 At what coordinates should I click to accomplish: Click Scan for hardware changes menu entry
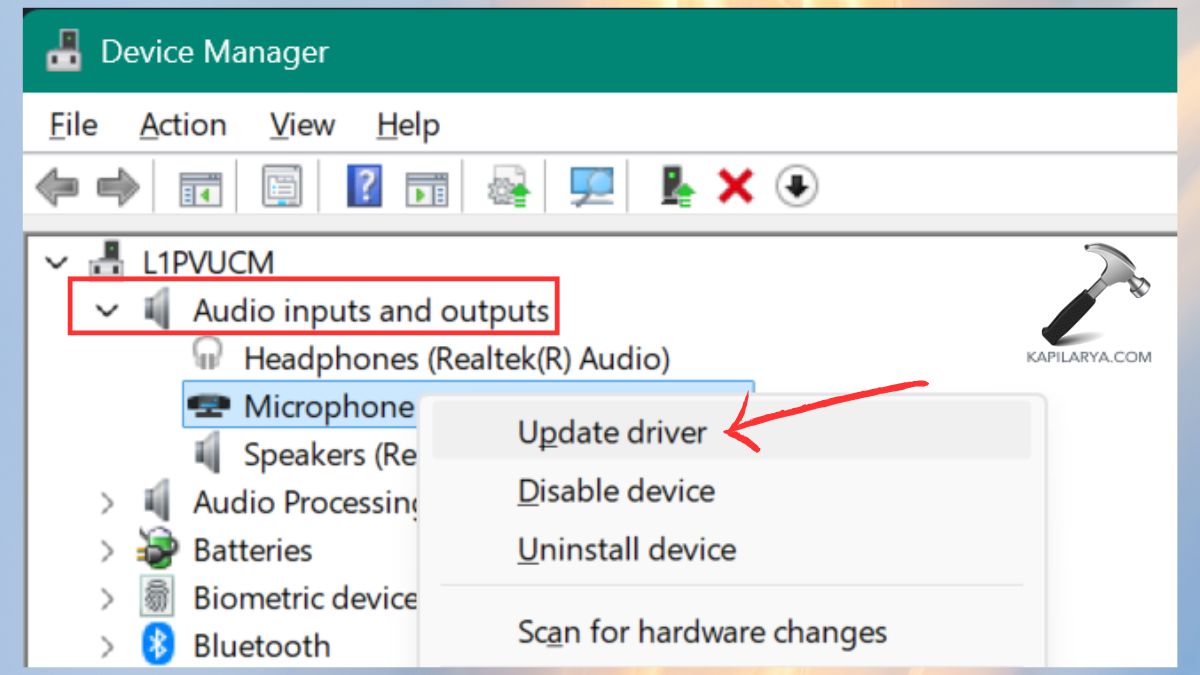point(702,632)
